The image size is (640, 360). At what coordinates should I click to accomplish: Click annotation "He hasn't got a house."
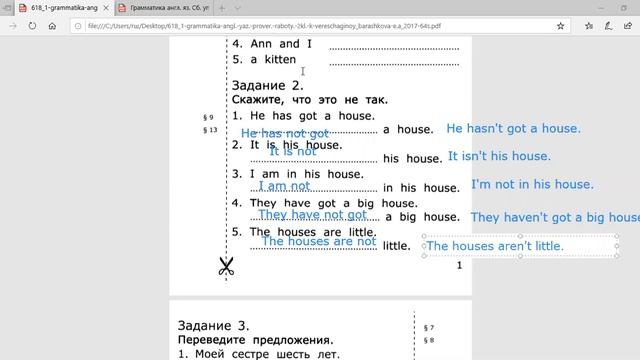[513, 129]
